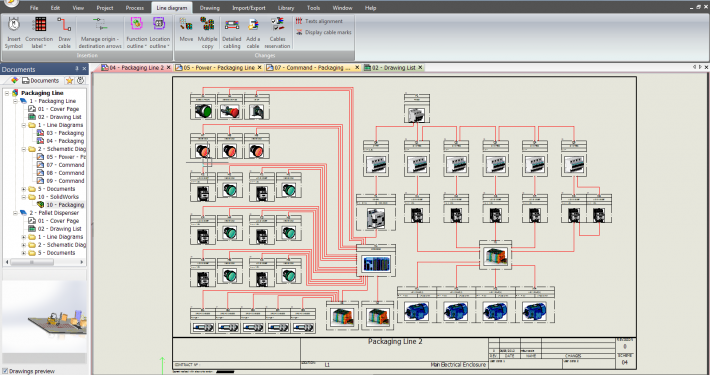This screenshot has height=375, width=710.
Task: Switch to the Drawing ribbon tab
Action: (x=209, y=8)
